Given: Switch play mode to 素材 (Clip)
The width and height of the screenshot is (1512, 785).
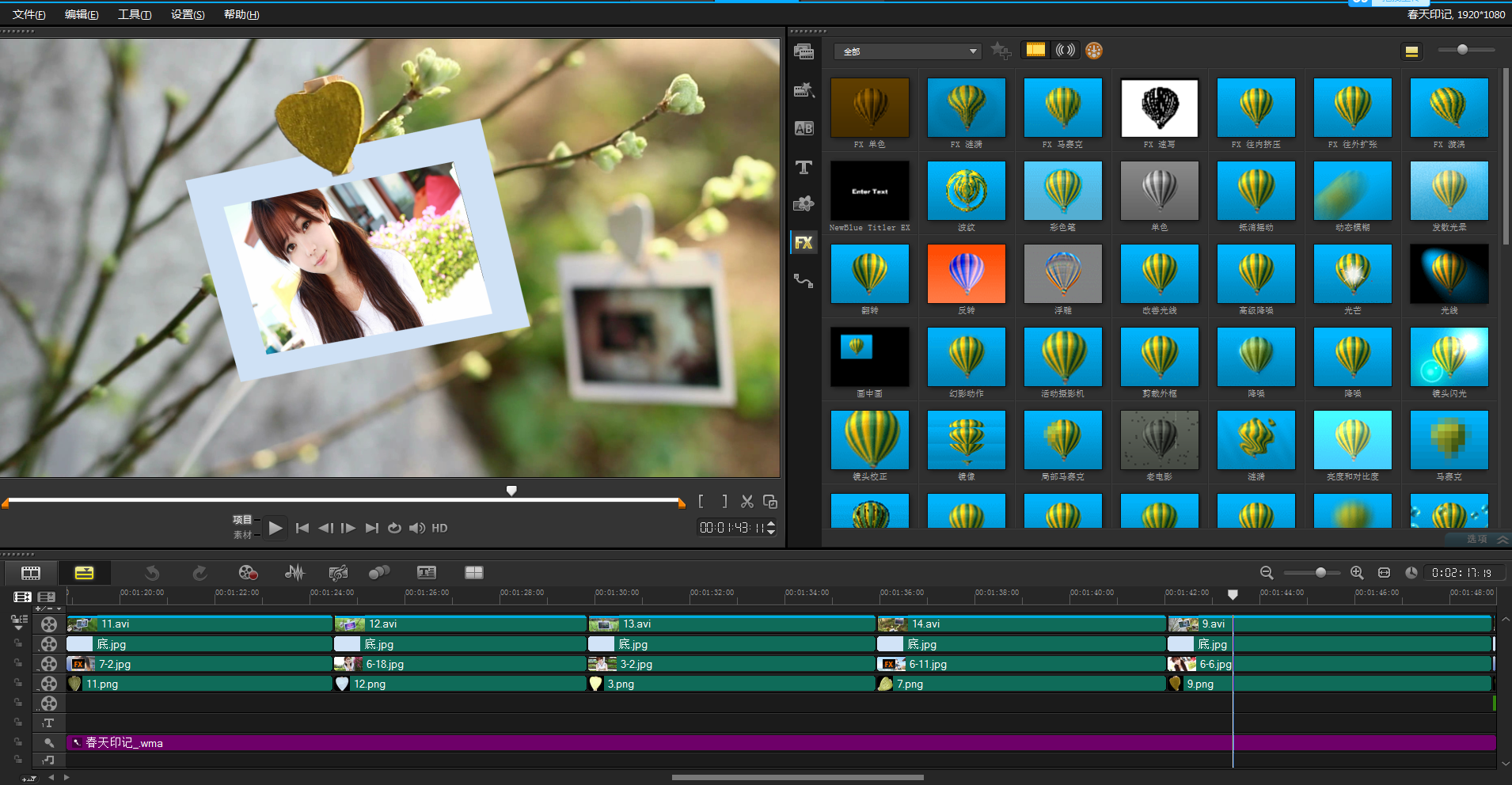Looking at the screenshot, I should (242, 535).
